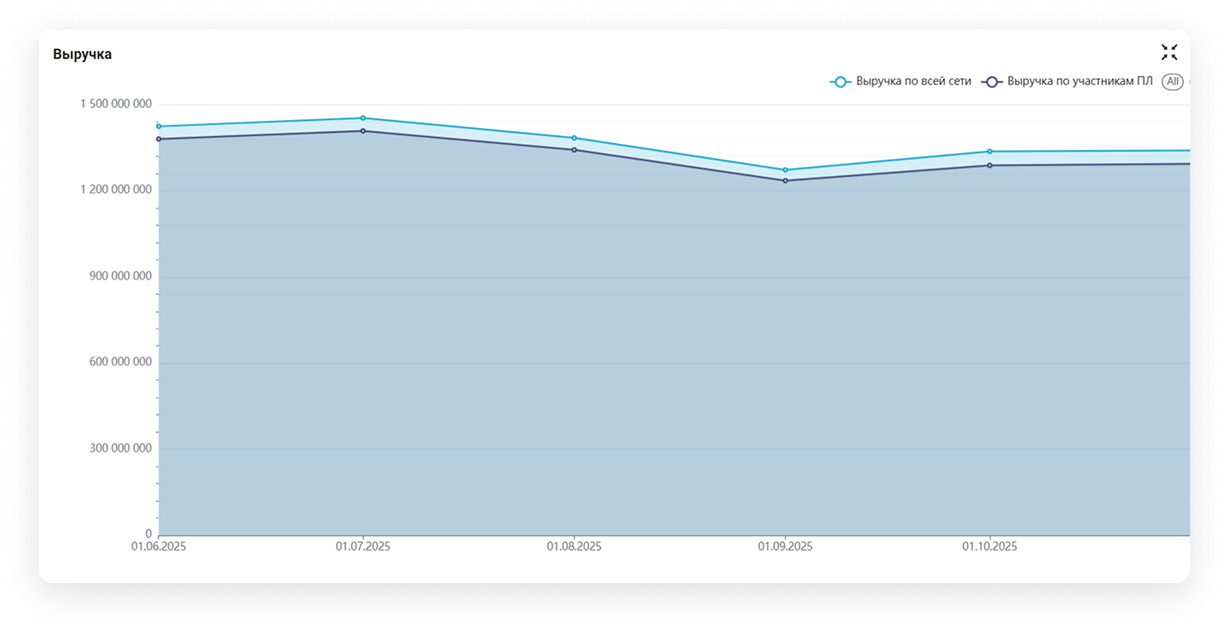Pick the light blue data point at 01.10.2025

point(990,152)
